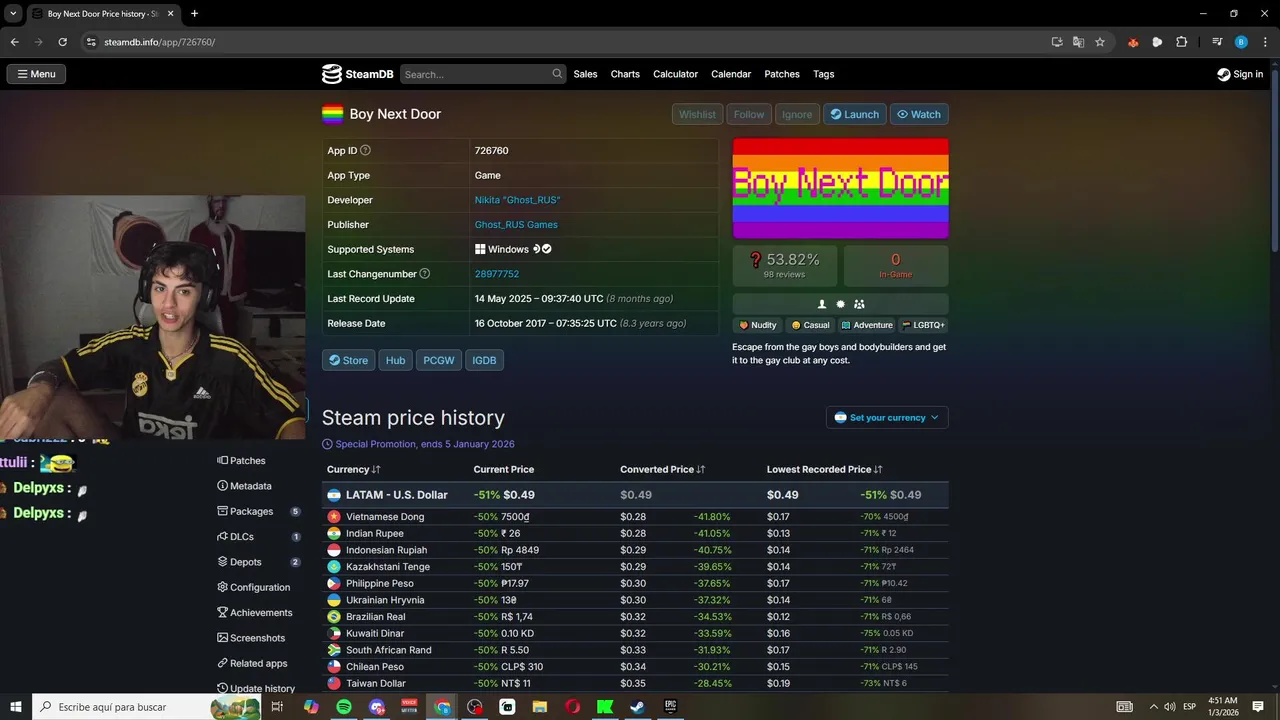Viewport: 1280px width, 720px height.
Task: Click the Watch eye button
Action: click(919, 114)
